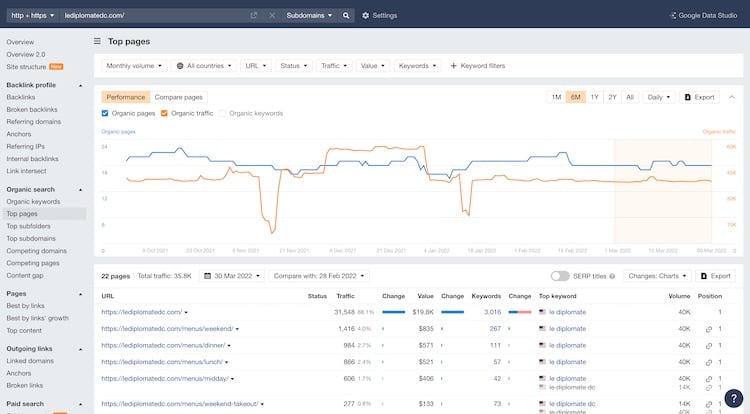Click 3,016 keywords count link
Image resolution: width=750 pixels, height=414 pixels.
[x=492, y=312]
